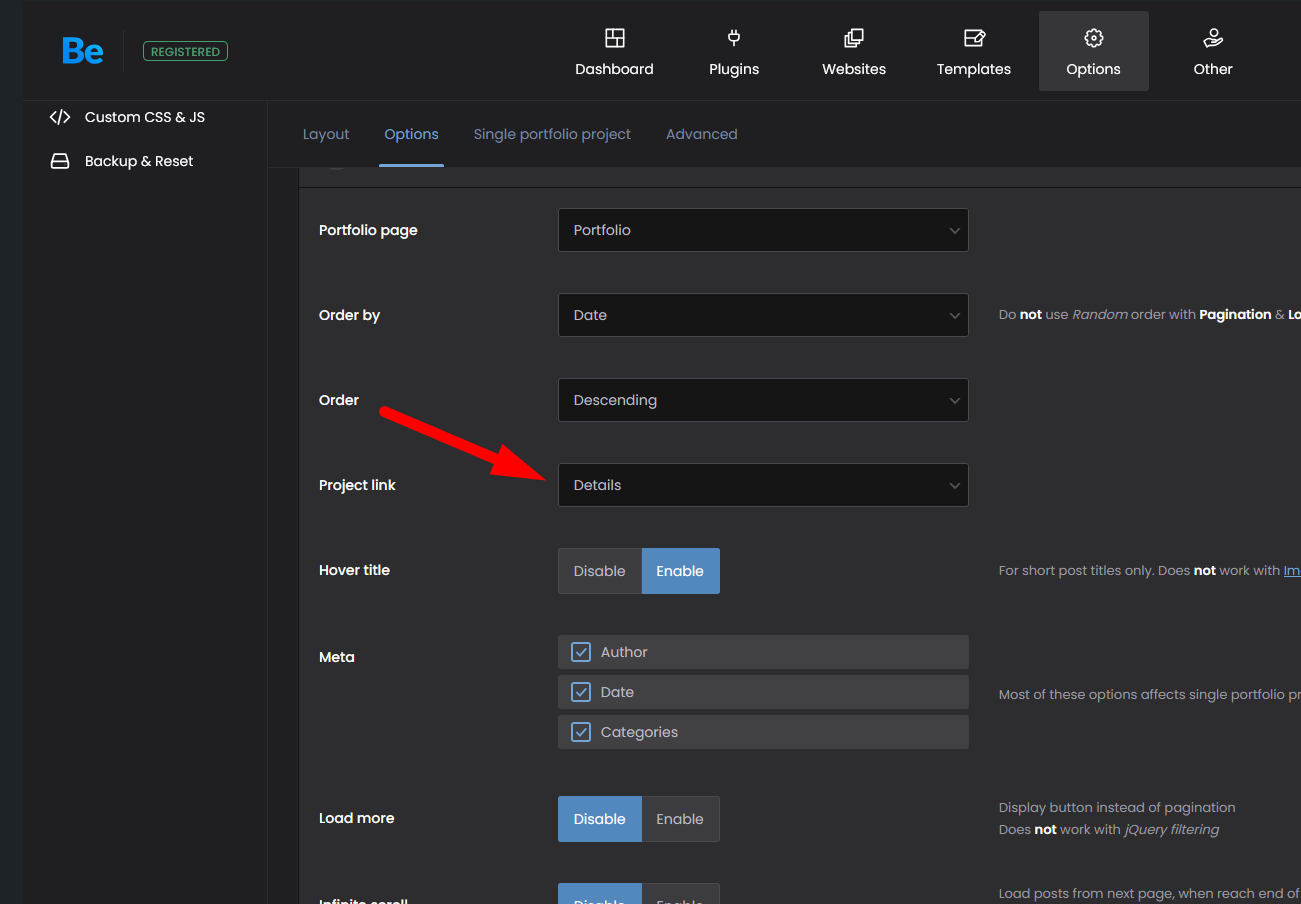1301x904 pixels.
Task: Click the Project link field label
Action: (357, 485)
